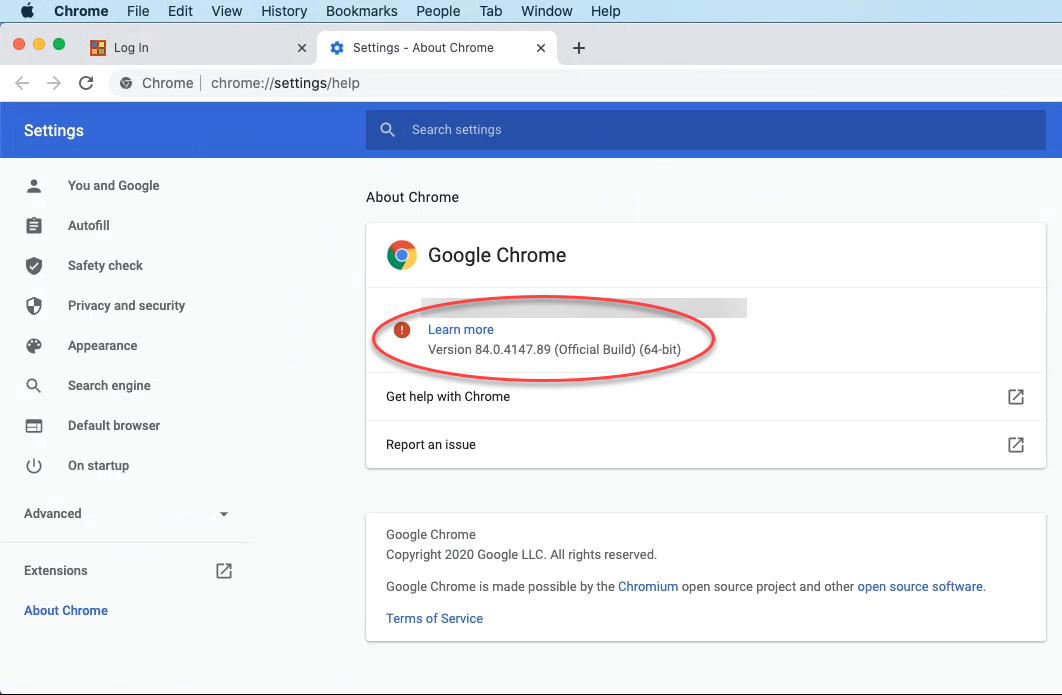This screenshot has width=1062, height=695.
Task: Click the Extensions sidebar label
Action: pyautogui.click(x=56, y=570)
